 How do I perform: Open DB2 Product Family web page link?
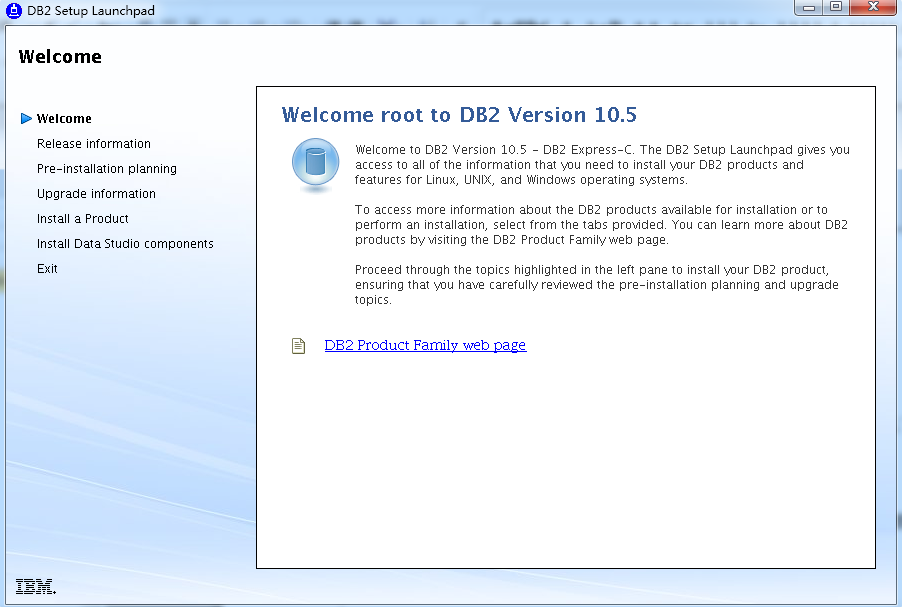coord(425,345)
